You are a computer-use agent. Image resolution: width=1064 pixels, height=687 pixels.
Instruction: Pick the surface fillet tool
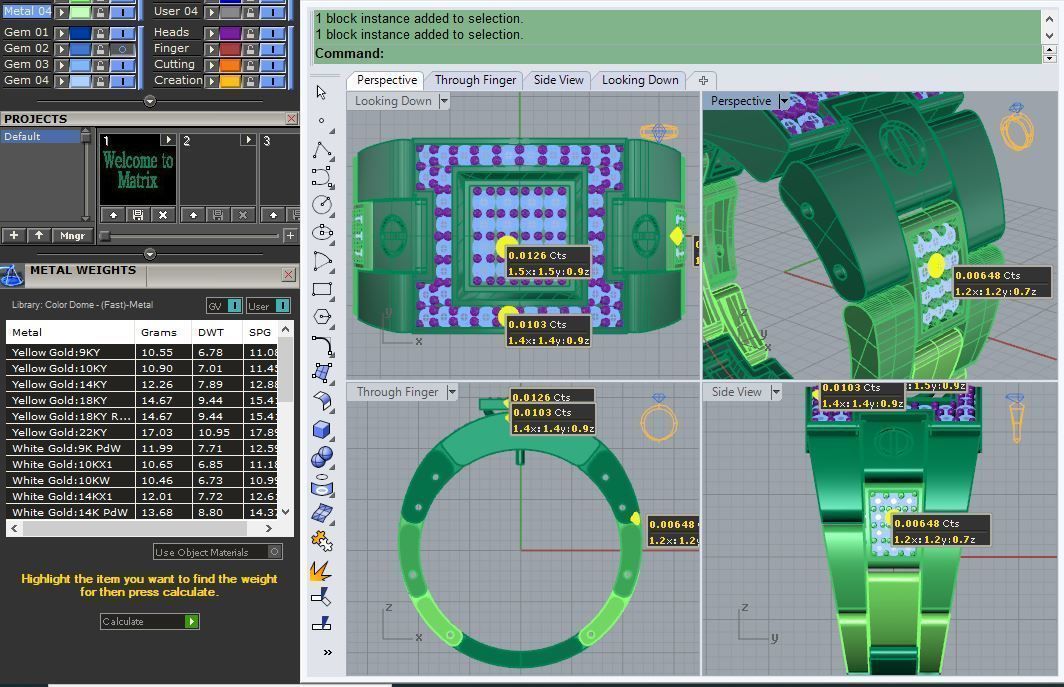pyautogui.click(x=322, y=401)
